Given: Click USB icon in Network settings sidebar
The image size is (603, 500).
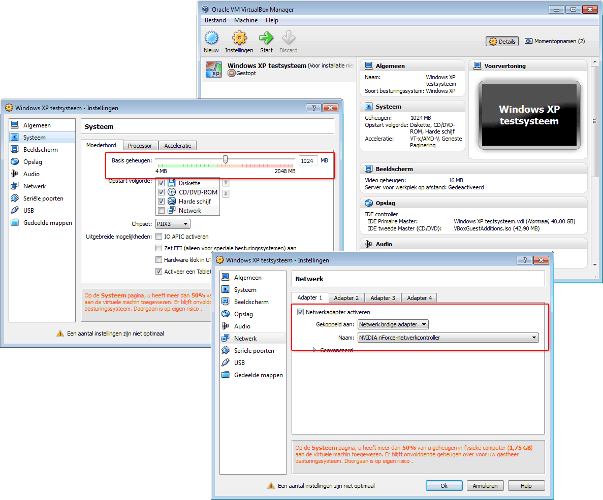Looking at the screenshot, I should [225, 362].
